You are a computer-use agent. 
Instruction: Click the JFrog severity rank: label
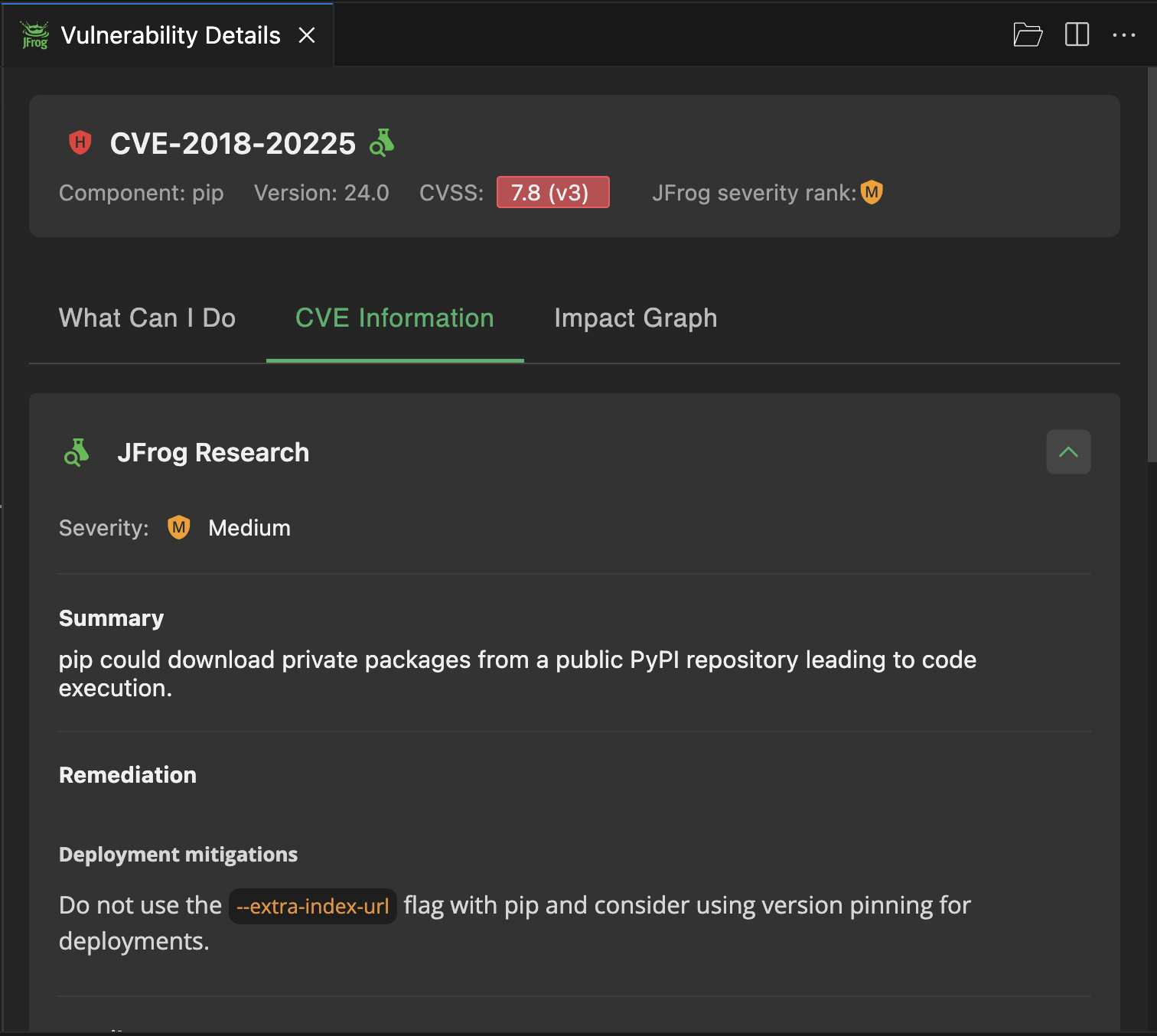(754, 193)
